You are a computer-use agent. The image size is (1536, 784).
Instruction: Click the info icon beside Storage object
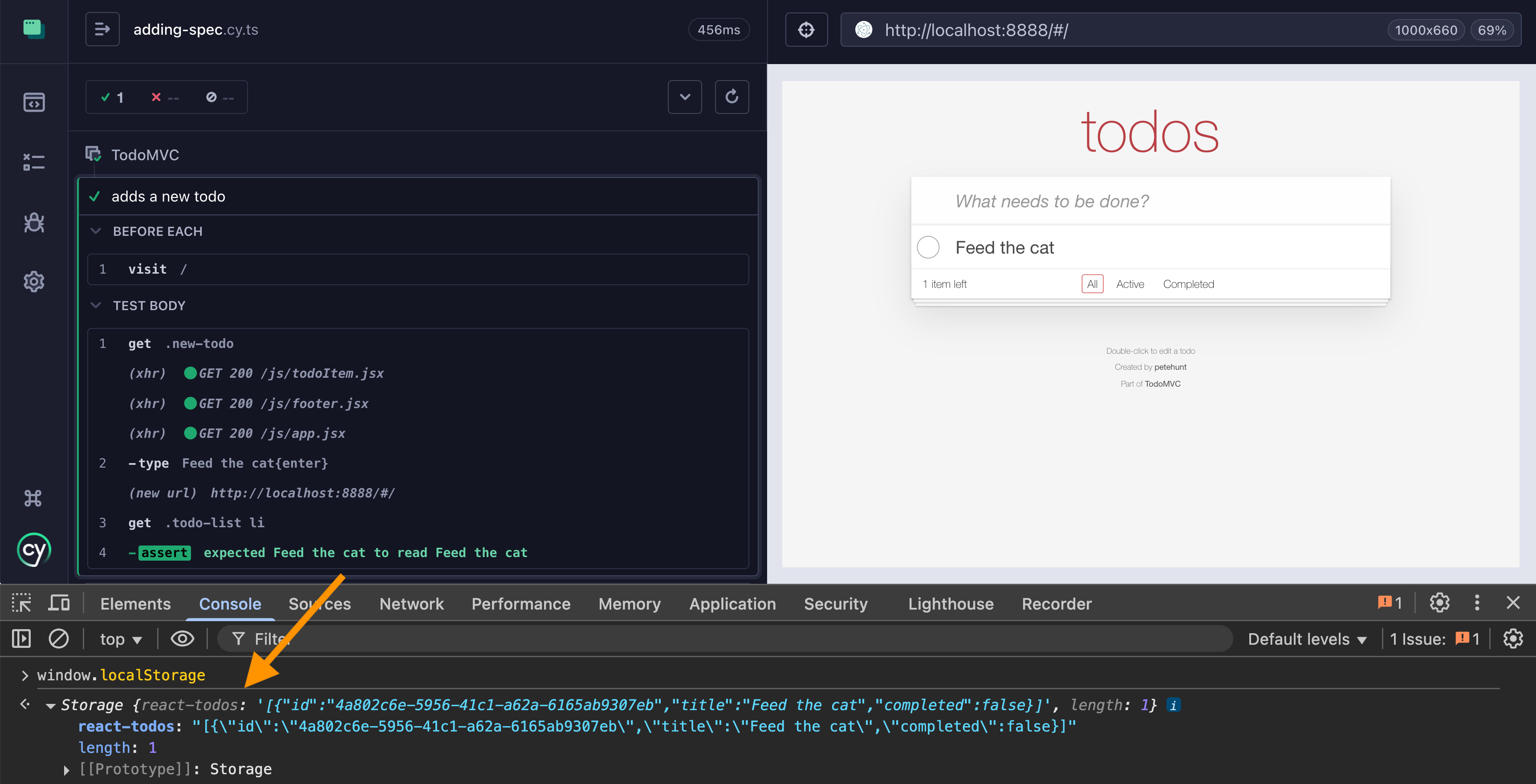click(1173, 705)
